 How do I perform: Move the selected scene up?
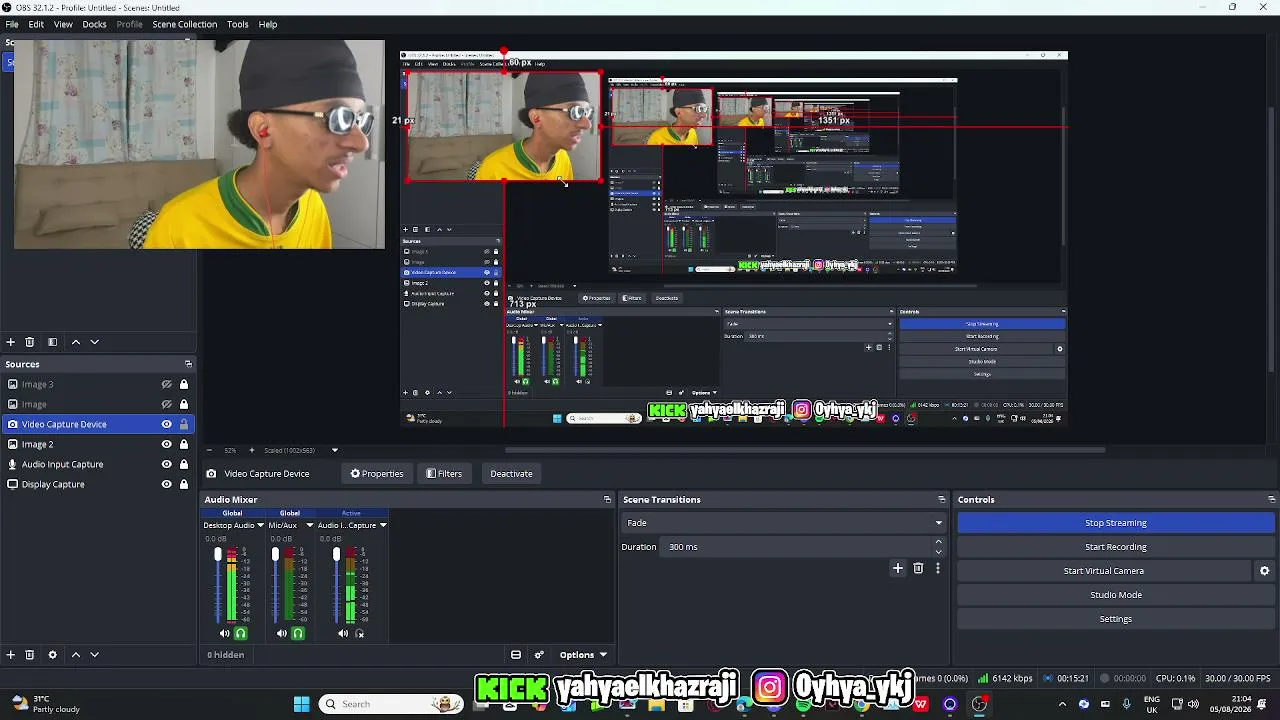(75, 342)
